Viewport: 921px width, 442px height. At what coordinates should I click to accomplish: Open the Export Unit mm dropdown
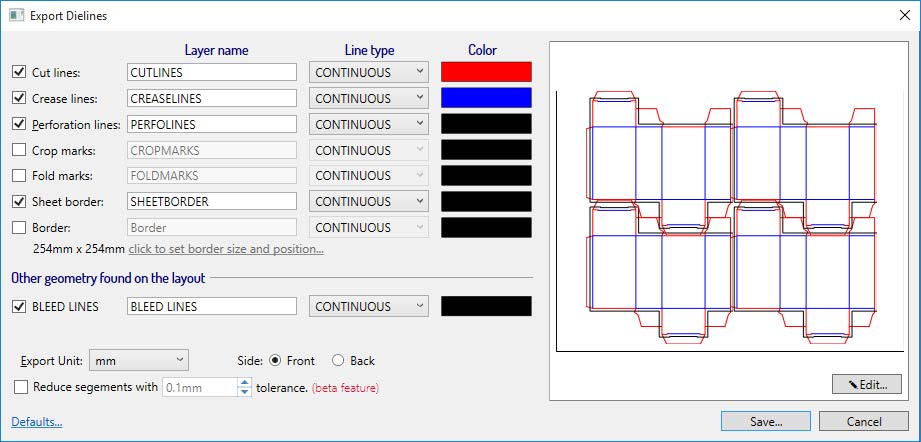(x=139, y=360)
